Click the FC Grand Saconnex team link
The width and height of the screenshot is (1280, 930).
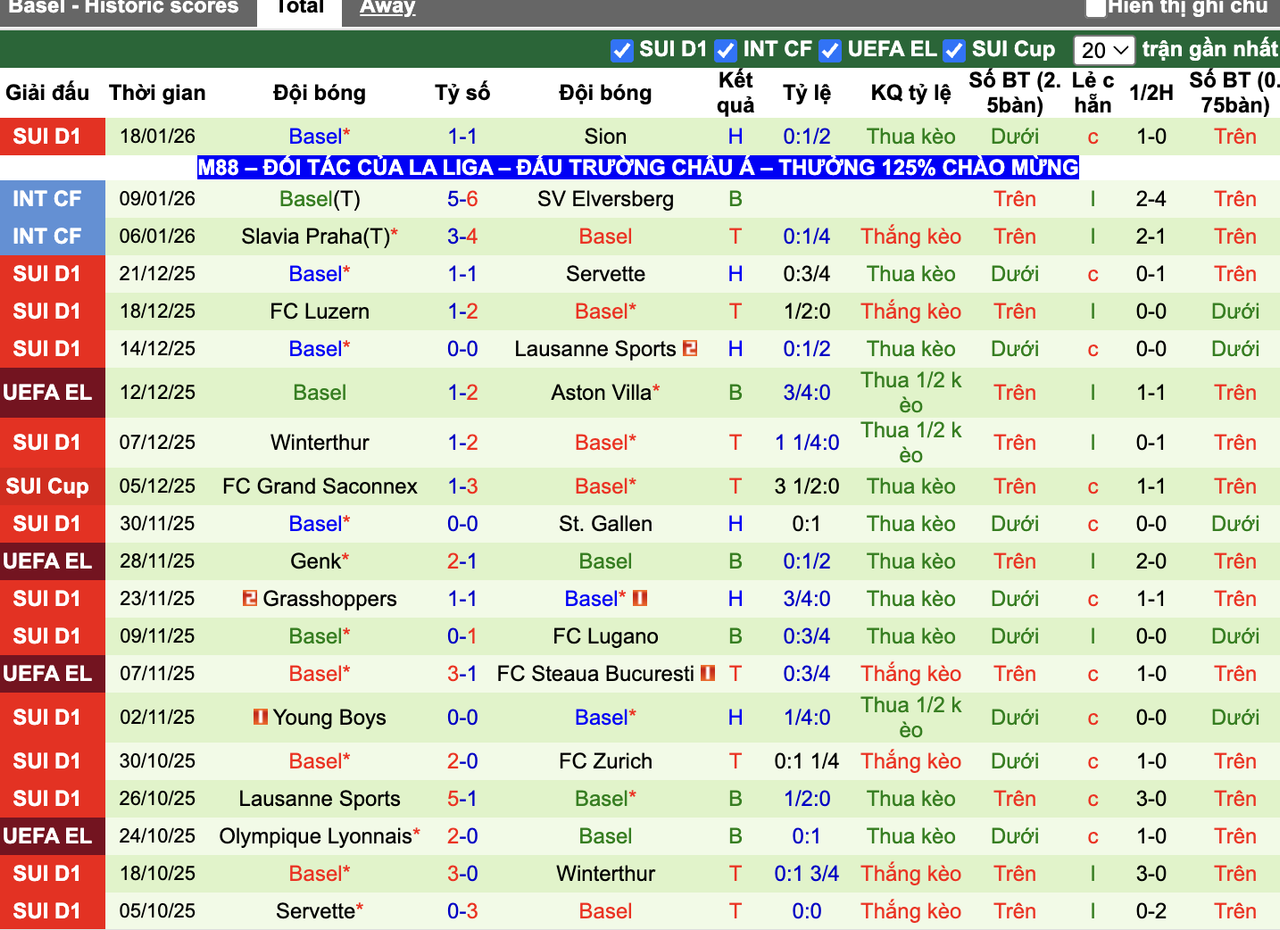coord(320,487)
